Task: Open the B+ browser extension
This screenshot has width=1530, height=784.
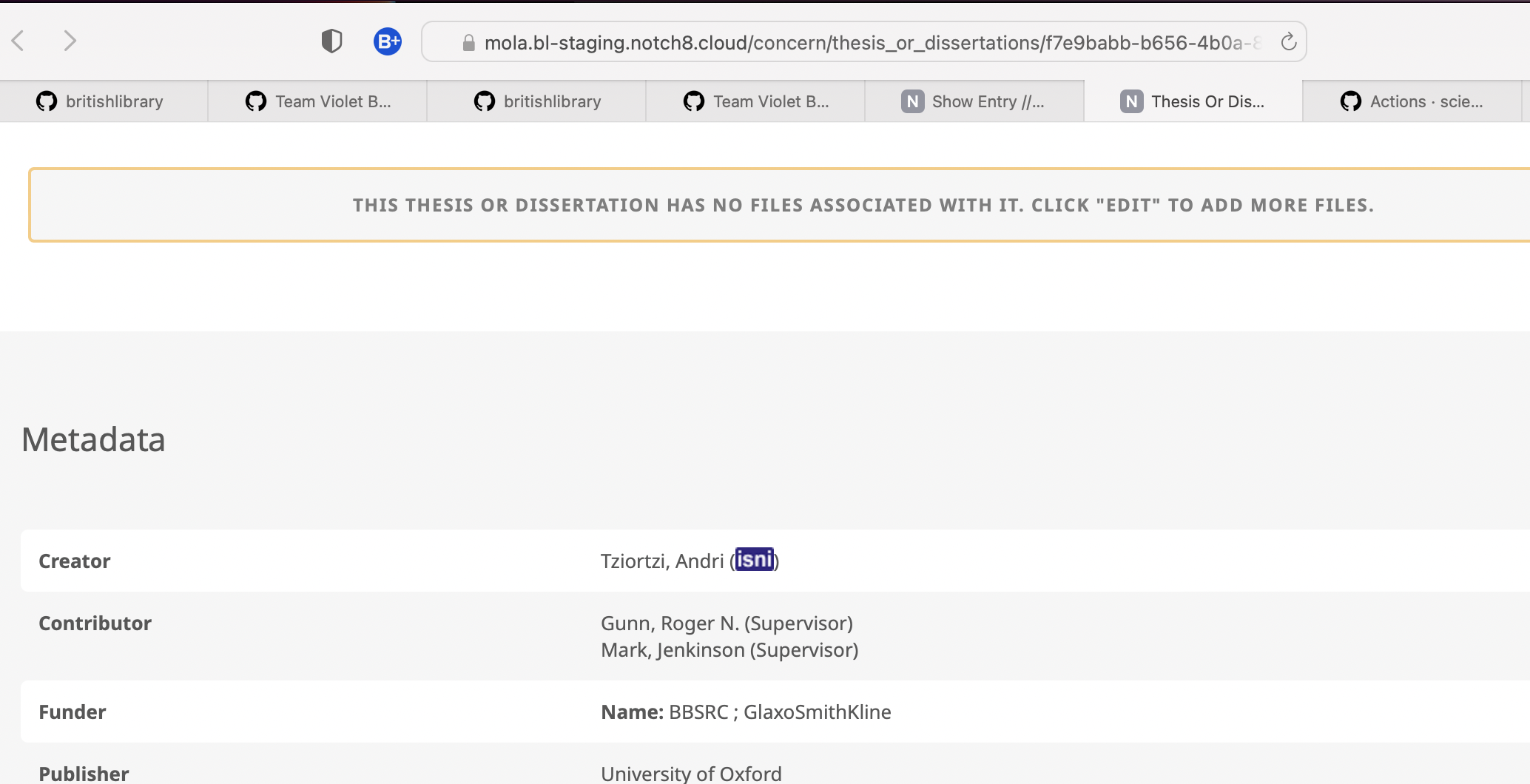Action: (388, 41)
